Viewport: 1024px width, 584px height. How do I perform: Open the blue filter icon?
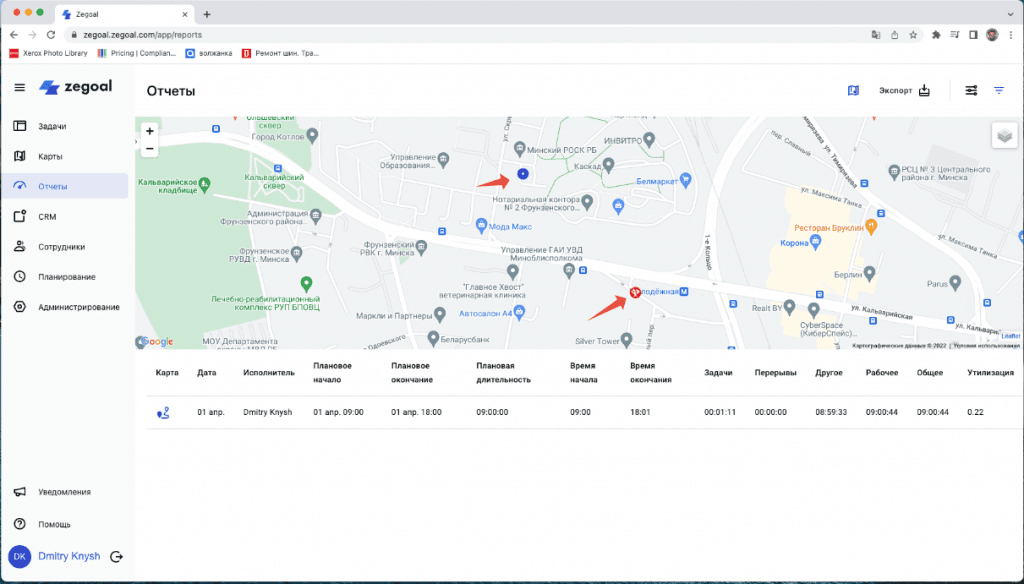(x=998, y=90)
